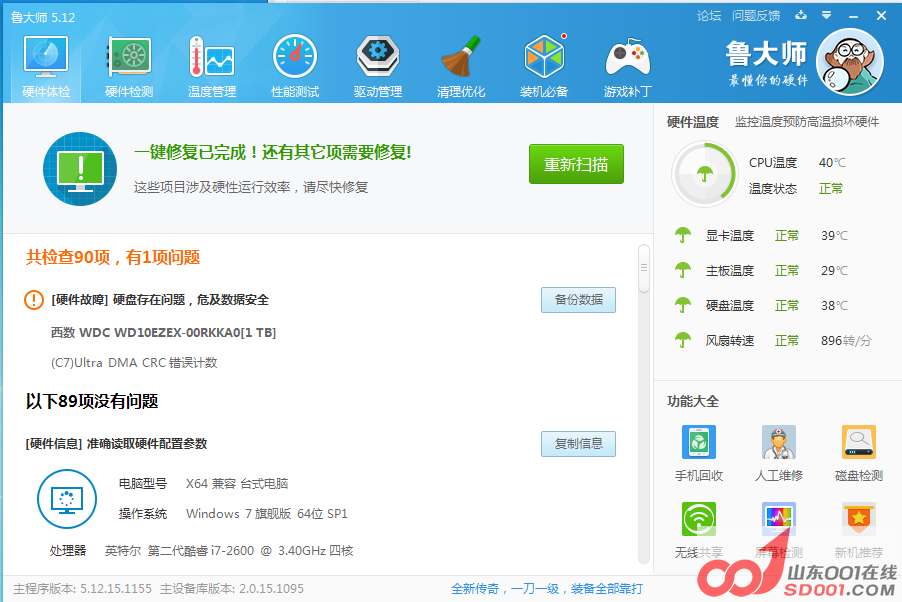Viewport: 902px width, 602px height.
Task: Open the title bar dropdown menu arrow
Action: pyautogui.click(x=826, y=16)
